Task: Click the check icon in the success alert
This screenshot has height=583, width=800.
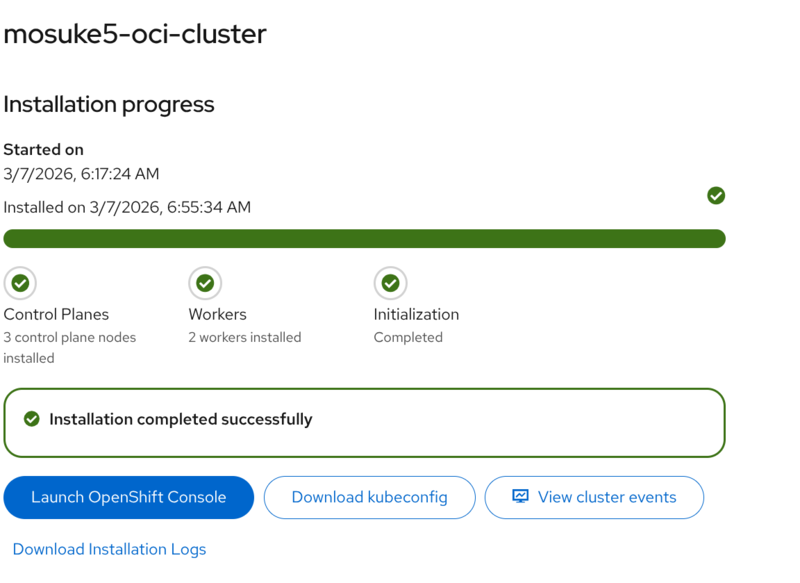Action: [x=32, y=419]
